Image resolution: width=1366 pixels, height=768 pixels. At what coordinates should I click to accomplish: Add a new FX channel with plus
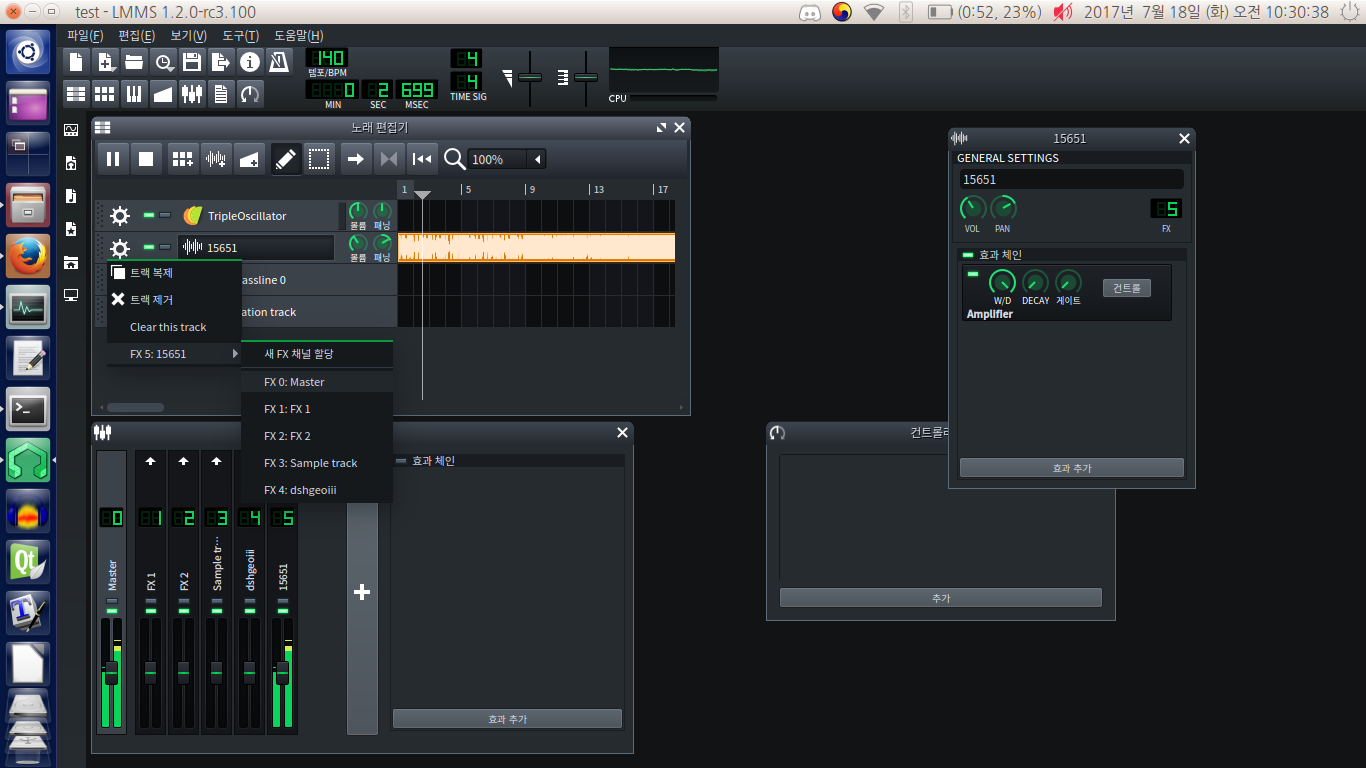(x=362, y=592)
